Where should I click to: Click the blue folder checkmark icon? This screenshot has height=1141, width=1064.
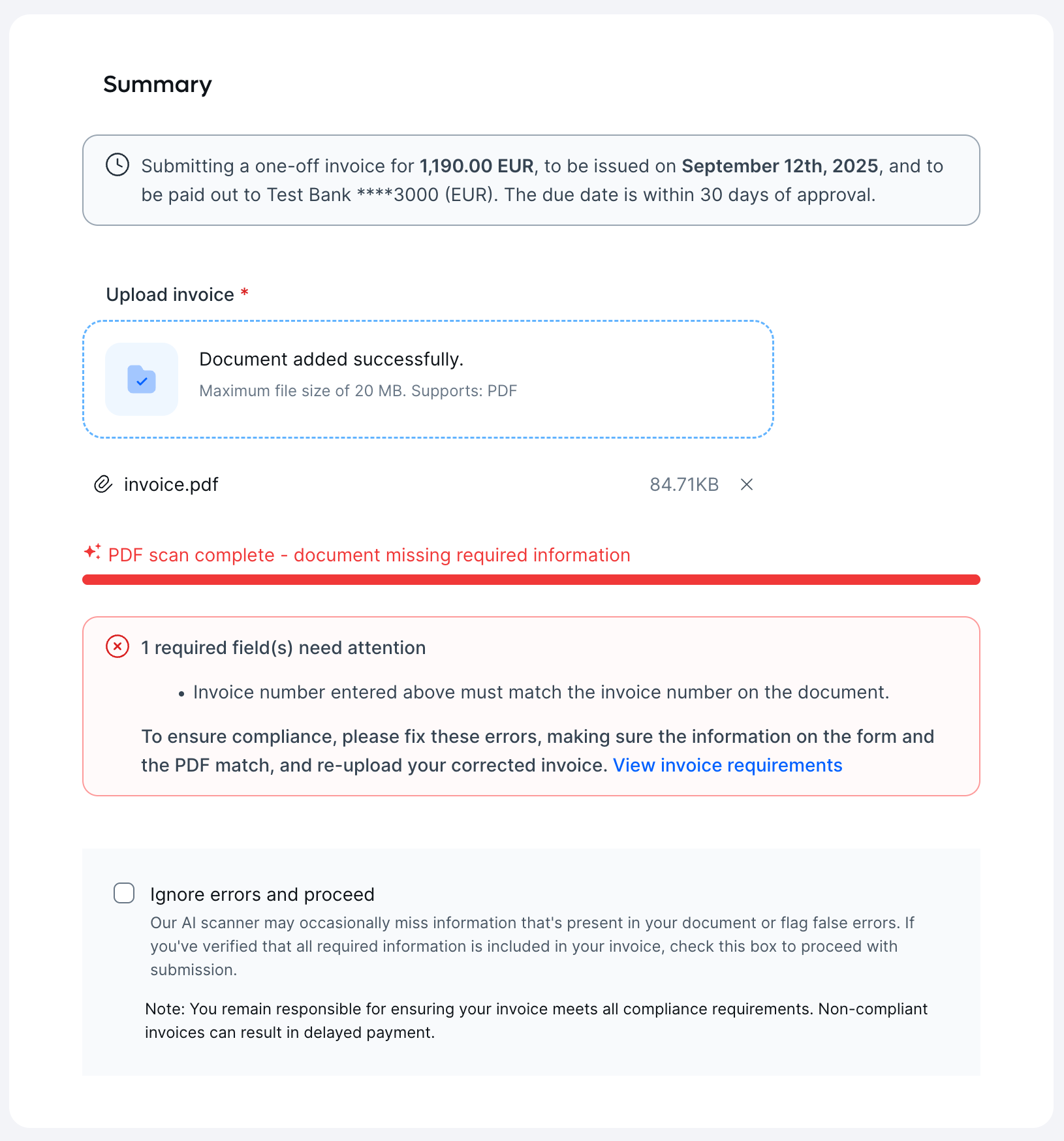(142, 379)
